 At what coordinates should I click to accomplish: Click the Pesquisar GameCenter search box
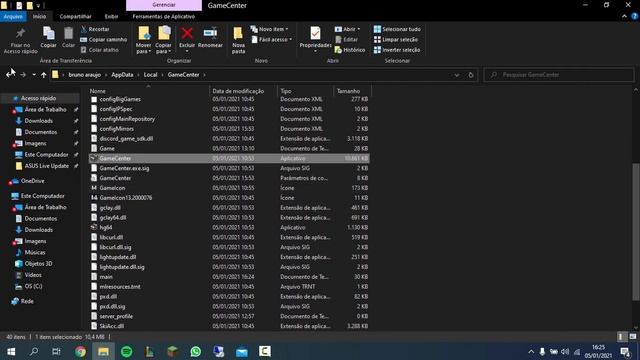pos(559,75)
